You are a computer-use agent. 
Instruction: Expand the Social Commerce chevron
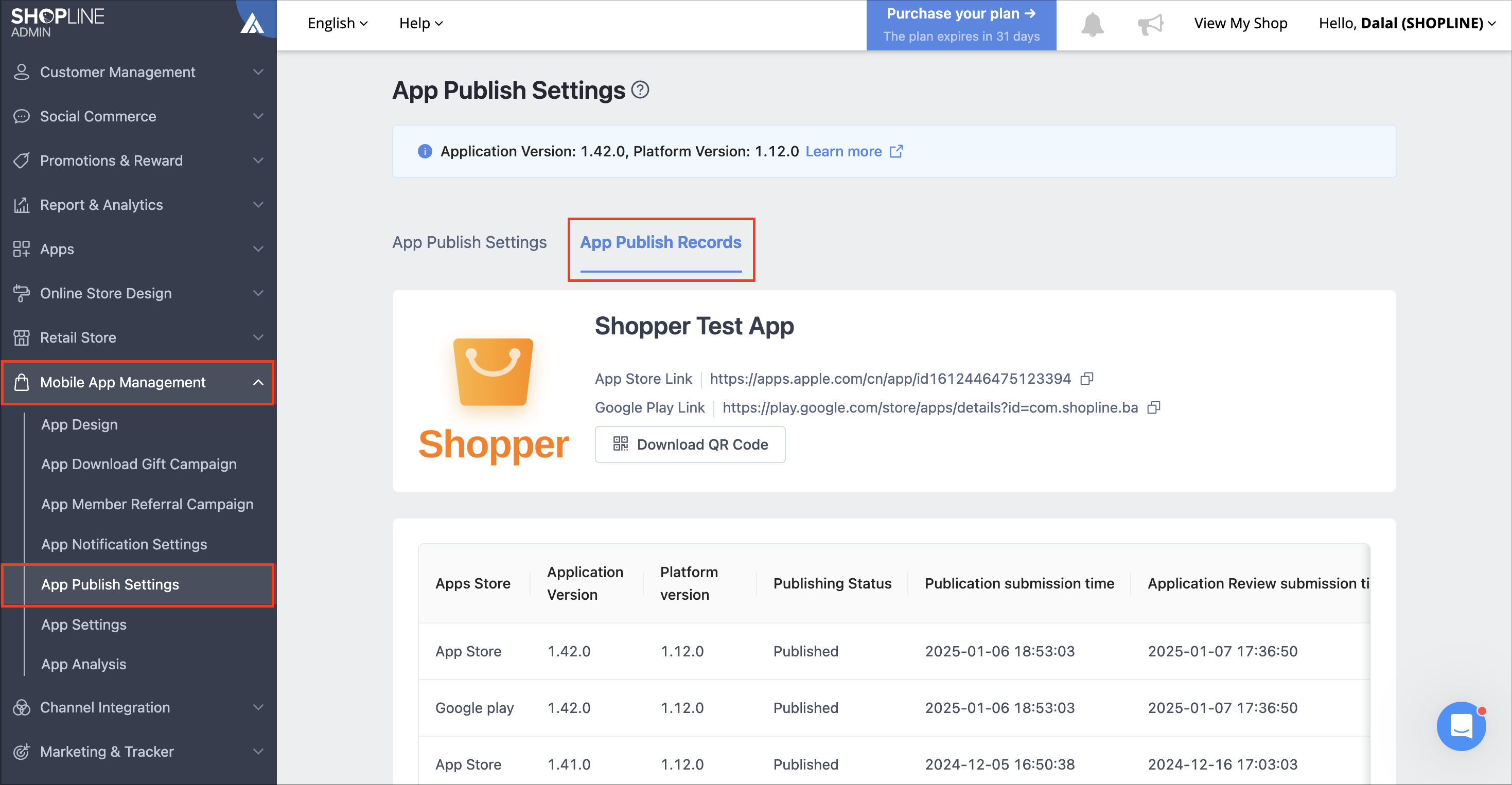click(x=258, y=116)
